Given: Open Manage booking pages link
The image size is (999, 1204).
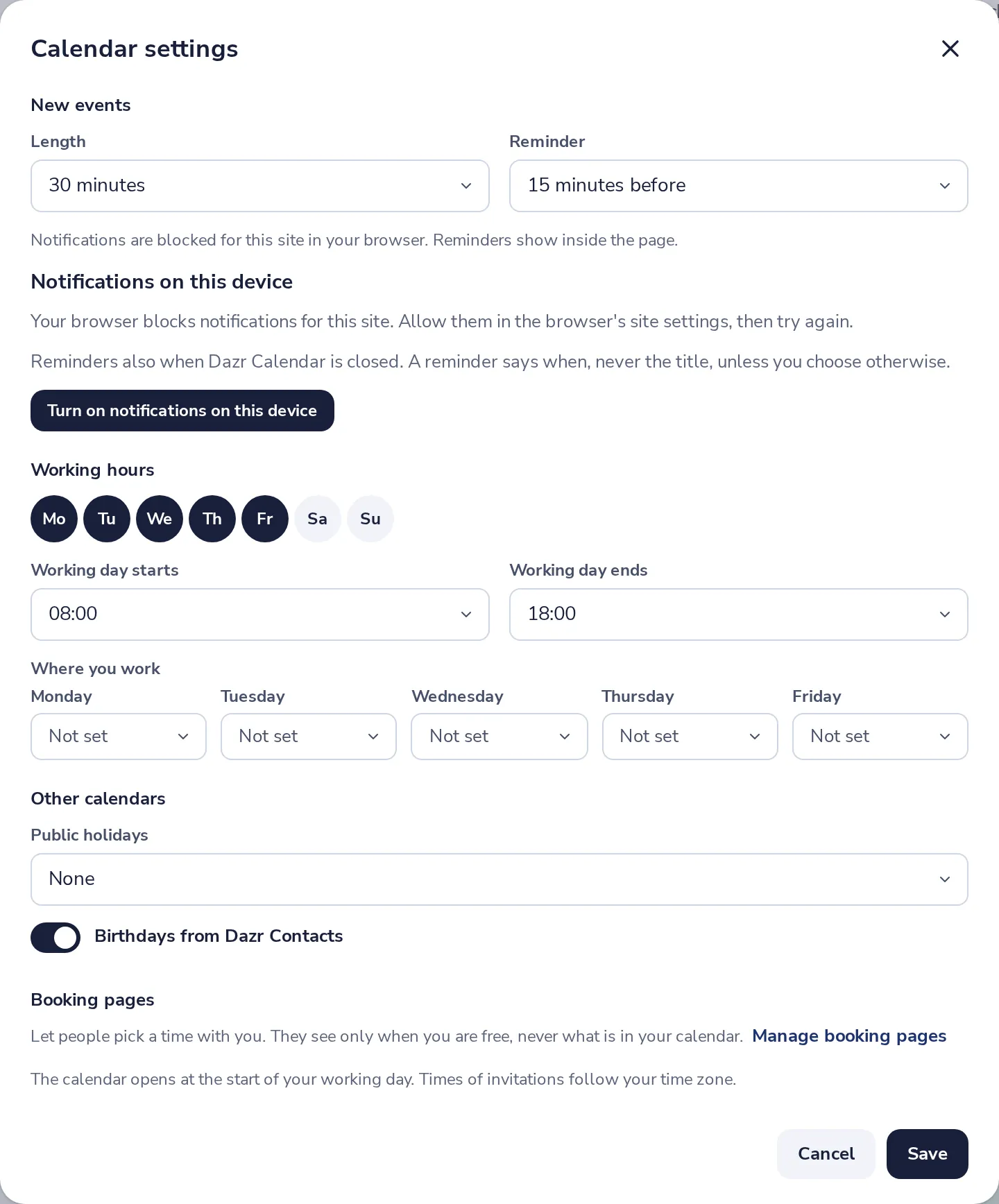Looking at the screenshot, I should pyautogui.click(x=849, y=1036).
